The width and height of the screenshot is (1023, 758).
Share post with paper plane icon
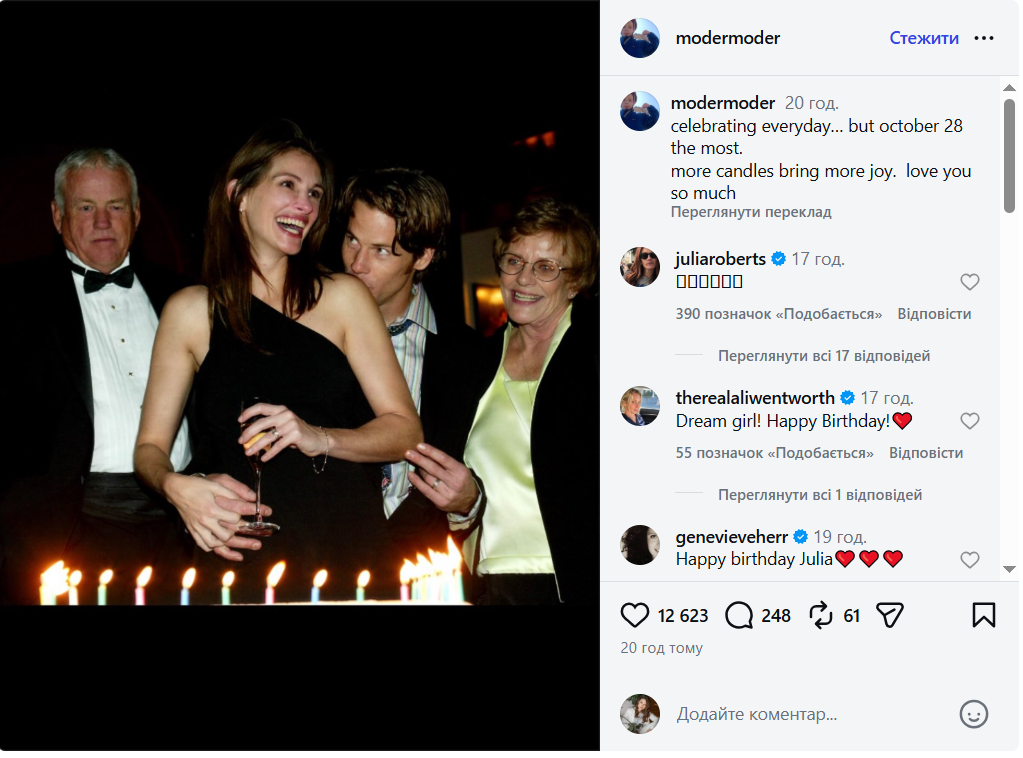[889, 615]
